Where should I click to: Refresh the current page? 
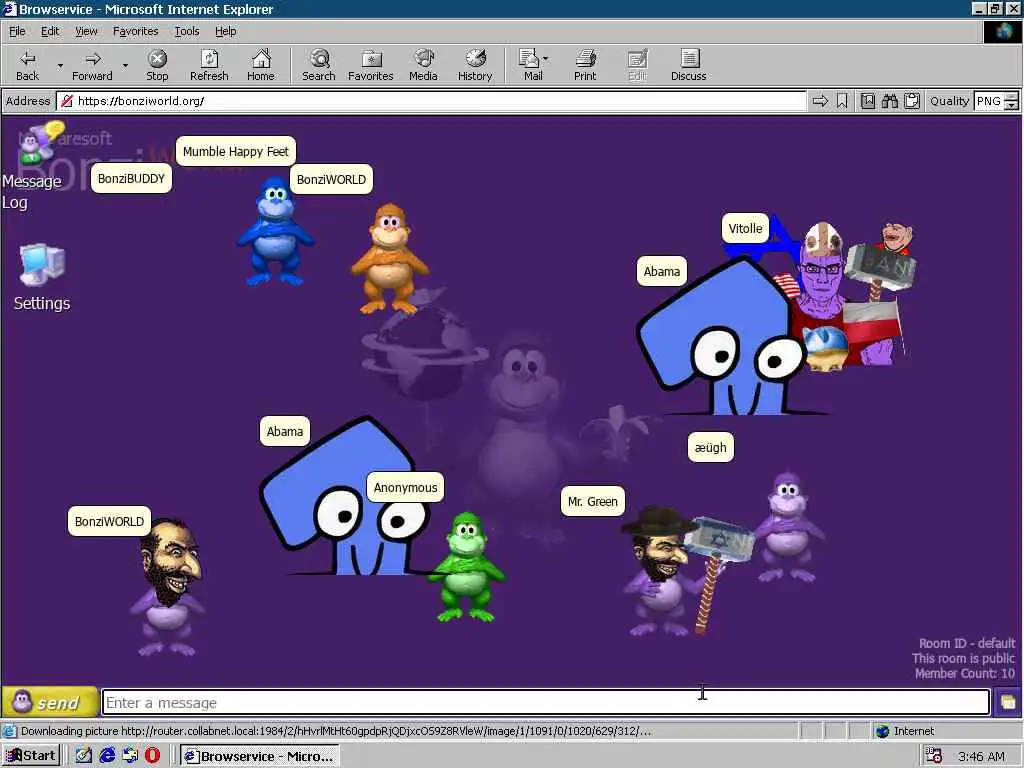tap(209, 65)
